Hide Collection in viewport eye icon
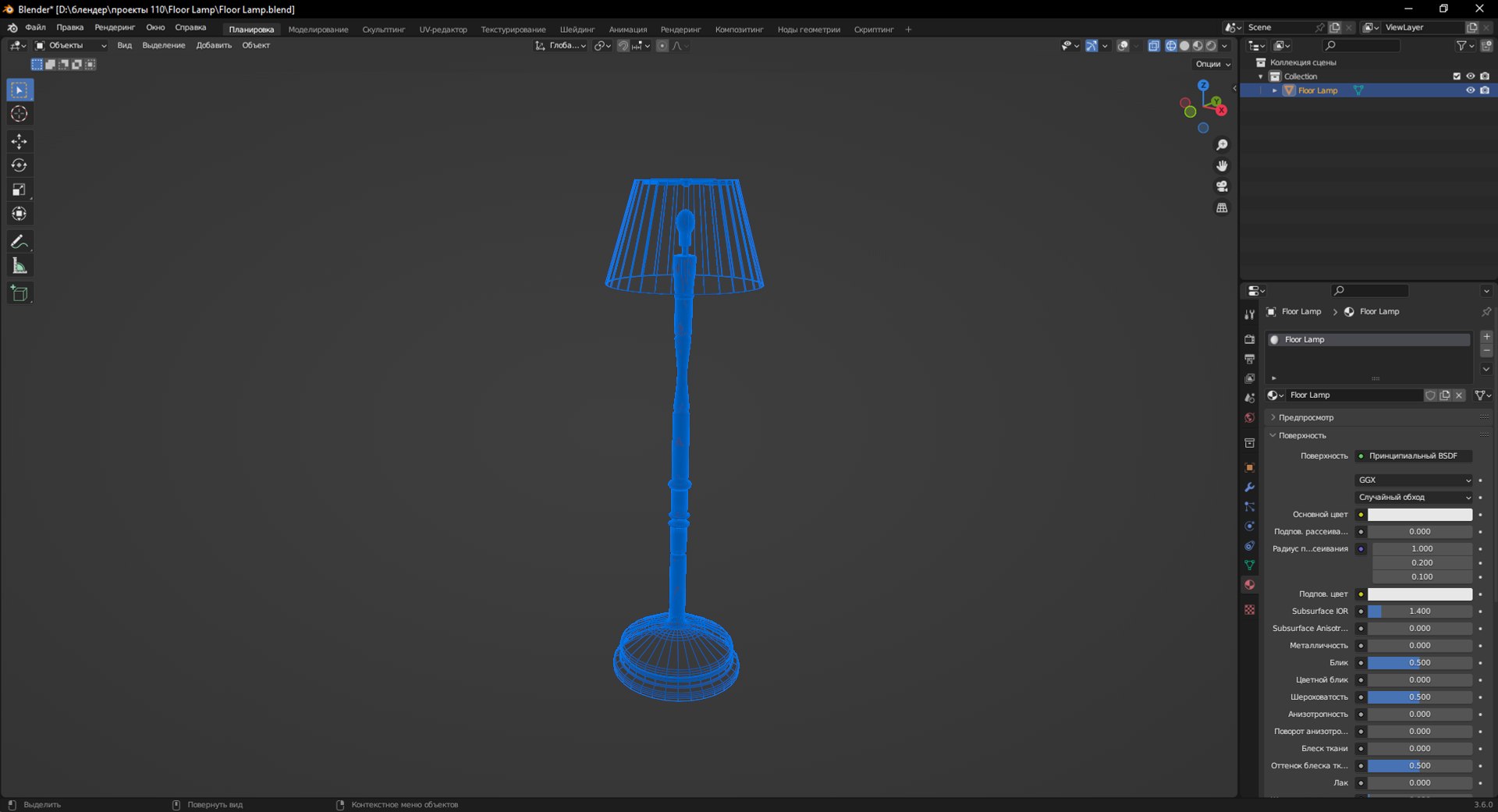This screenshot has height=812, width=1498. 1471,76
